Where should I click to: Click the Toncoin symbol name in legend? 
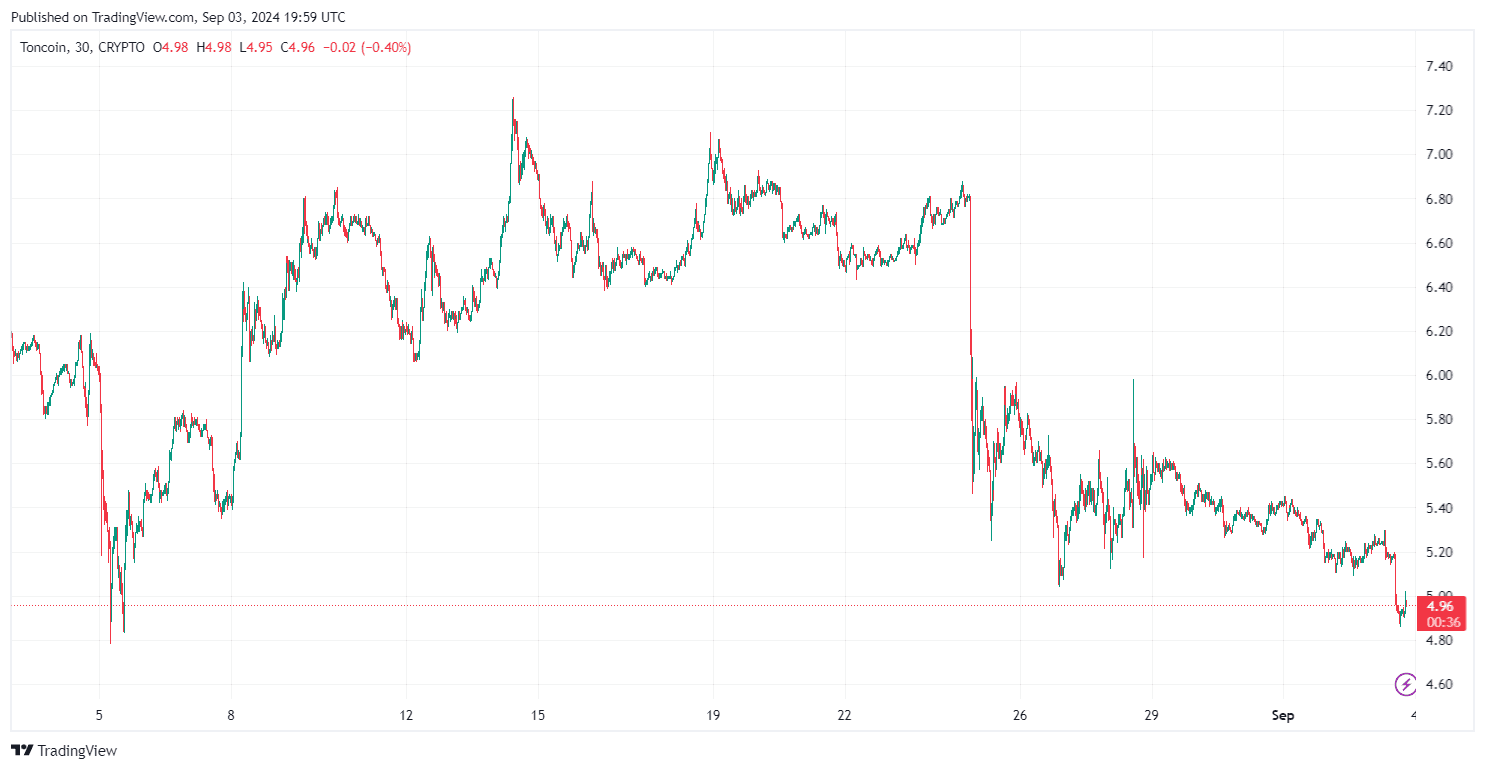click(45, 47)
